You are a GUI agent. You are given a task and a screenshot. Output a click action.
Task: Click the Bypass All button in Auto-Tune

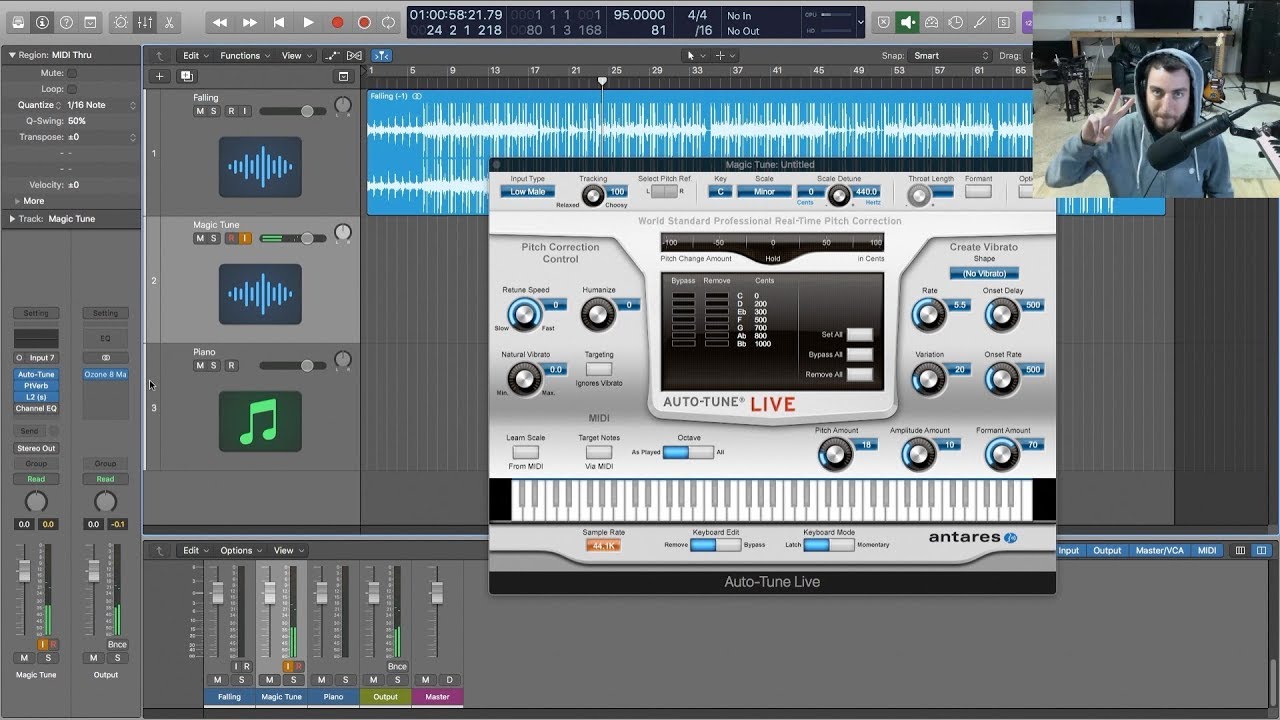click(859, 355)
